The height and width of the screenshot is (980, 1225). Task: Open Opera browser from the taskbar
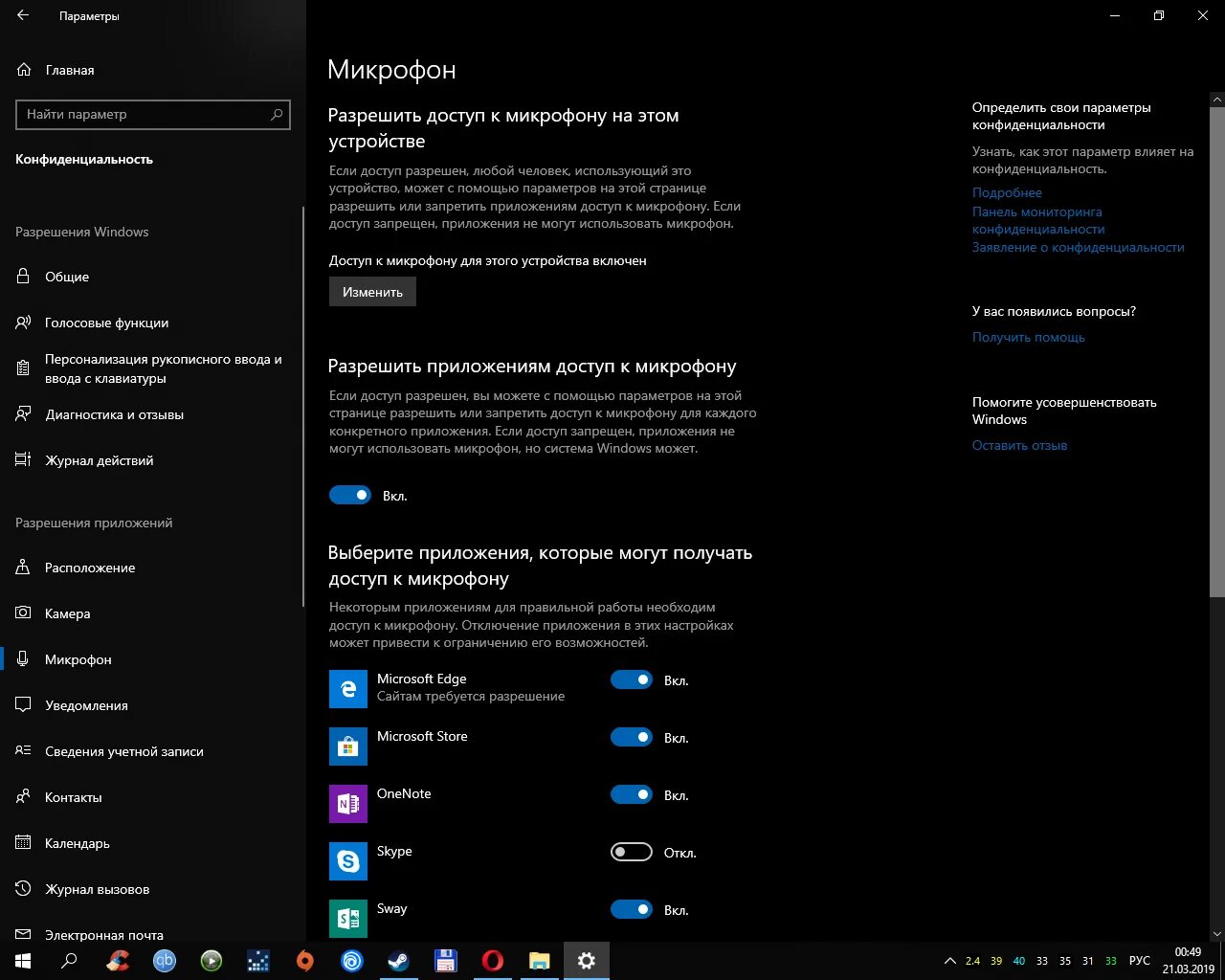493,961
